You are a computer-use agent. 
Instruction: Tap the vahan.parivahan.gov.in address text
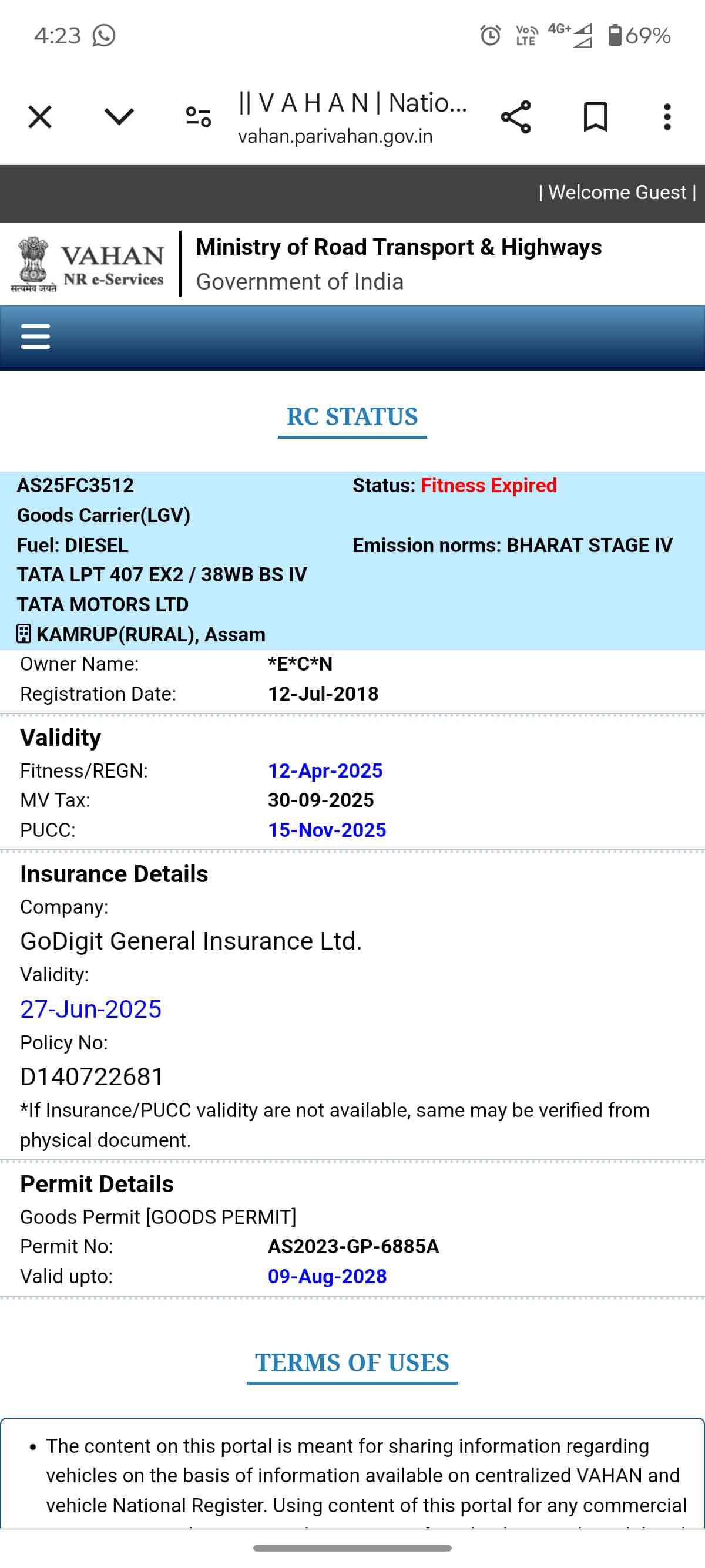pos(335,136)
